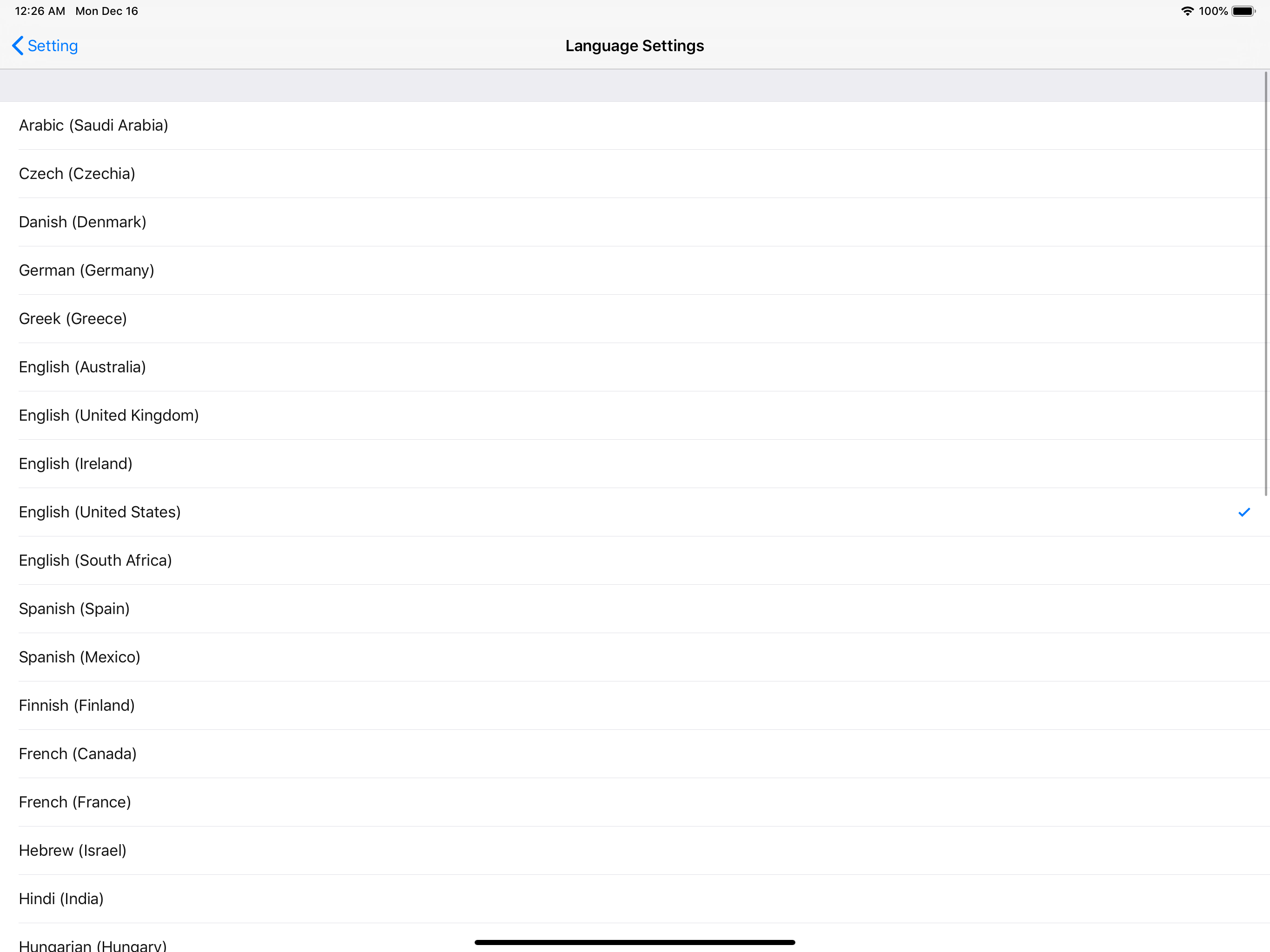Select Hindi (India) as the language

point(61,898)
